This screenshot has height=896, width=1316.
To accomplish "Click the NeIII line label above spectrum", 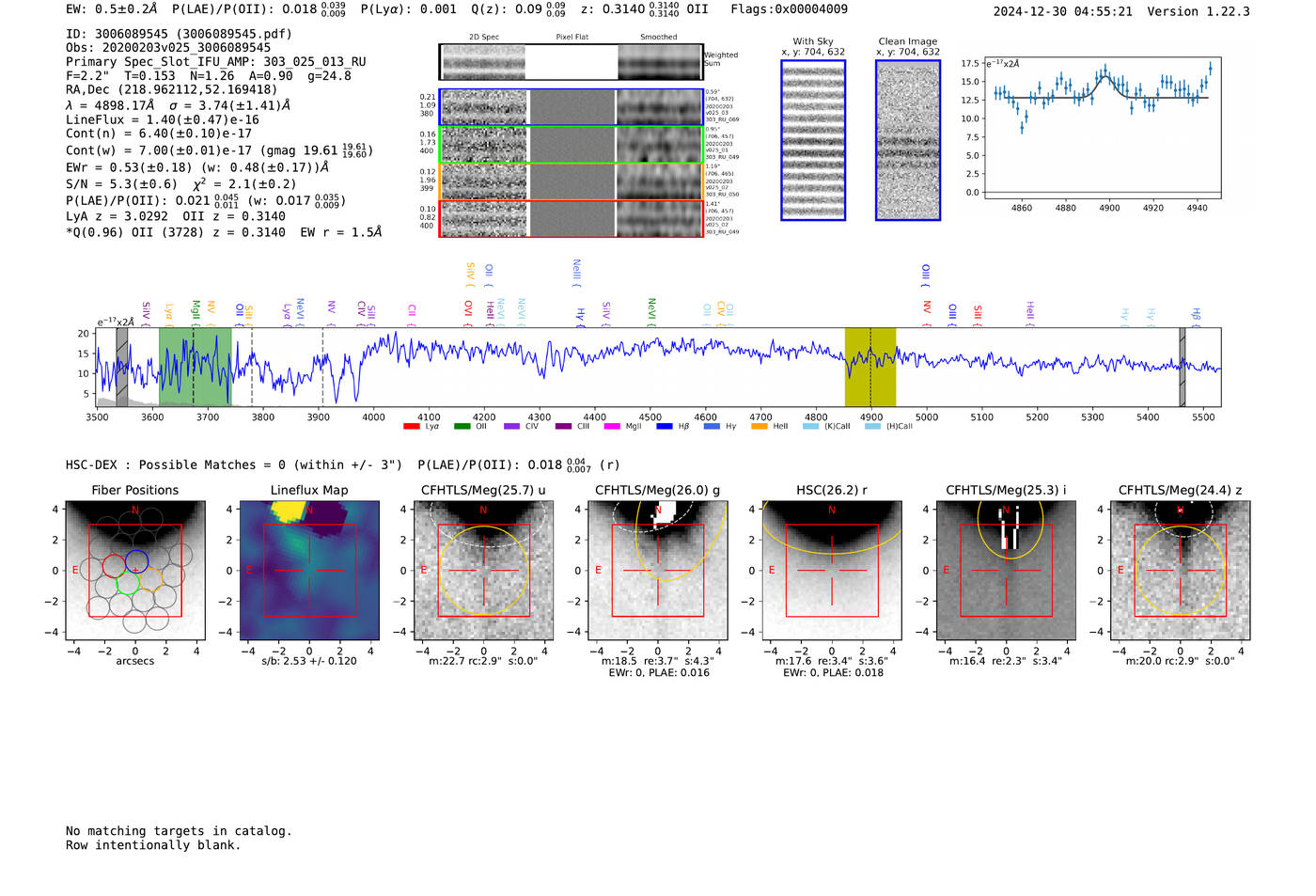I will (x=577, y=274).
